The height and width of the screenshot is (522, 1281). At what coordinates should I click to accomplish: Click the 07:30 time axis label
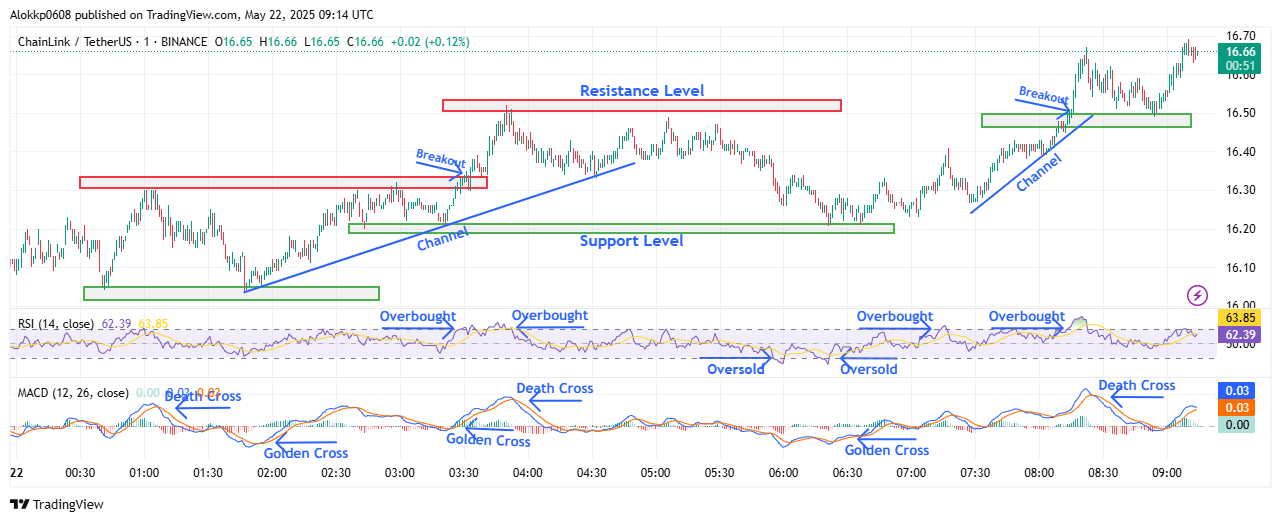pyautogui.click(x=975, y=472)
